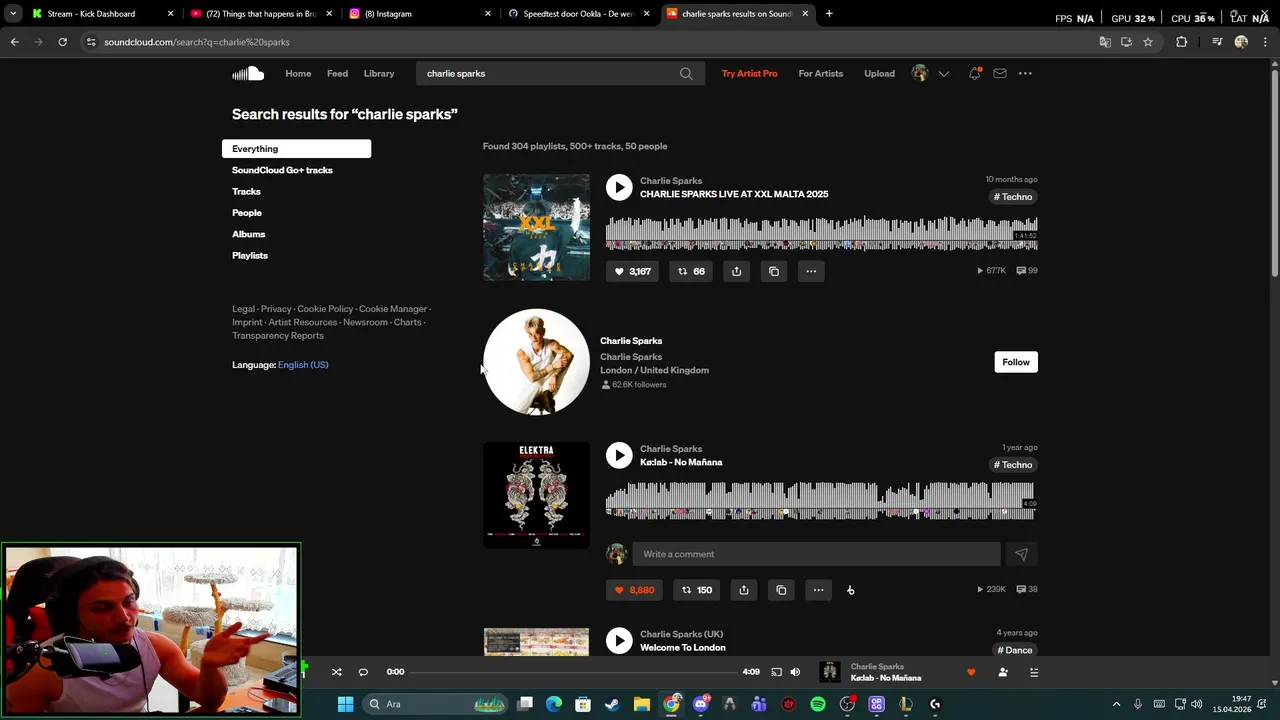Cast to device from player bar
This screenshot has height=720, width=1280.
coord(776,672)
